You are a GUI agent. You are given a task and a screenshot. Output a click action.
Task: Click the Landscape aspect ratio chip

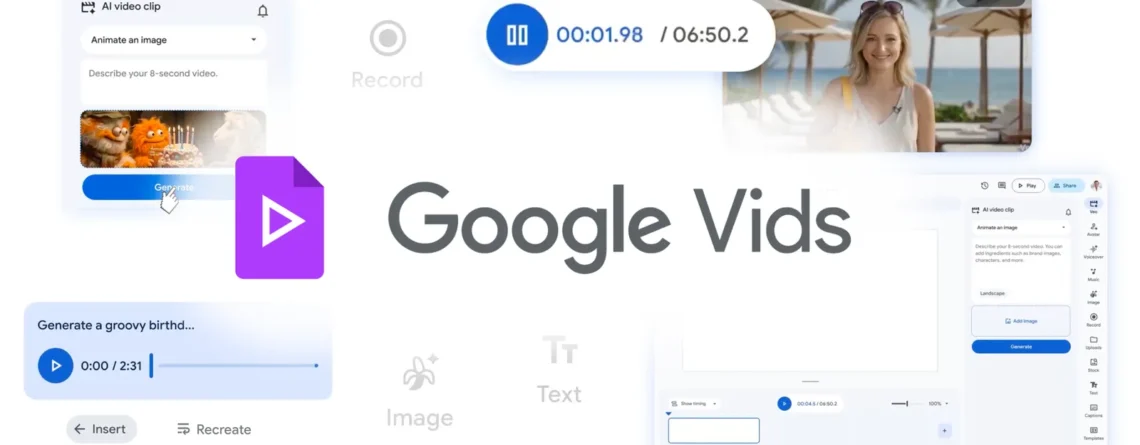click(x=992, y=293)
